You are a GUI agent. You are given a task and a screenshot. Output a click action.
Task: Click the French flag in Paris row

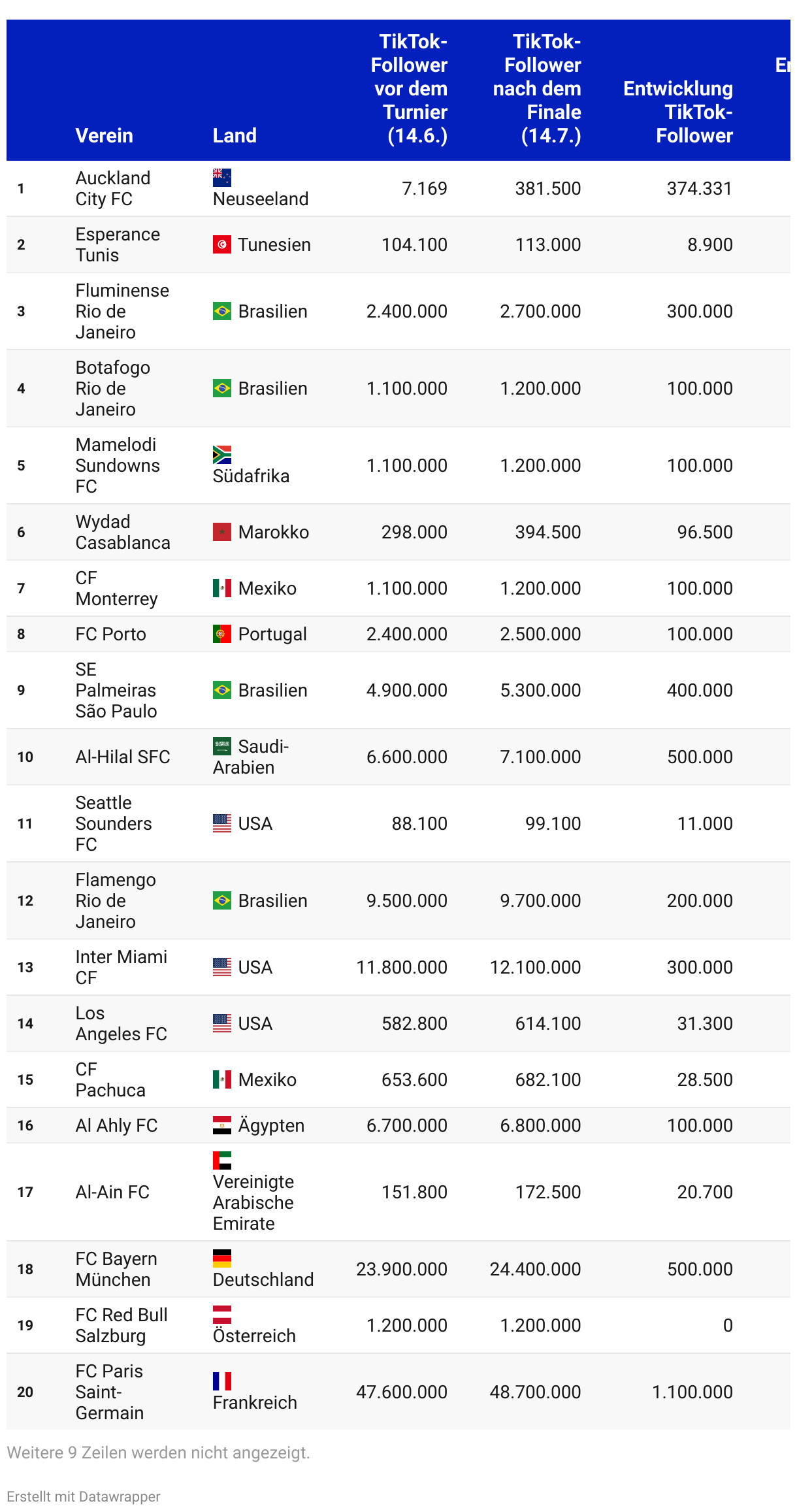pyautogui.click(x=222, y=1381)
